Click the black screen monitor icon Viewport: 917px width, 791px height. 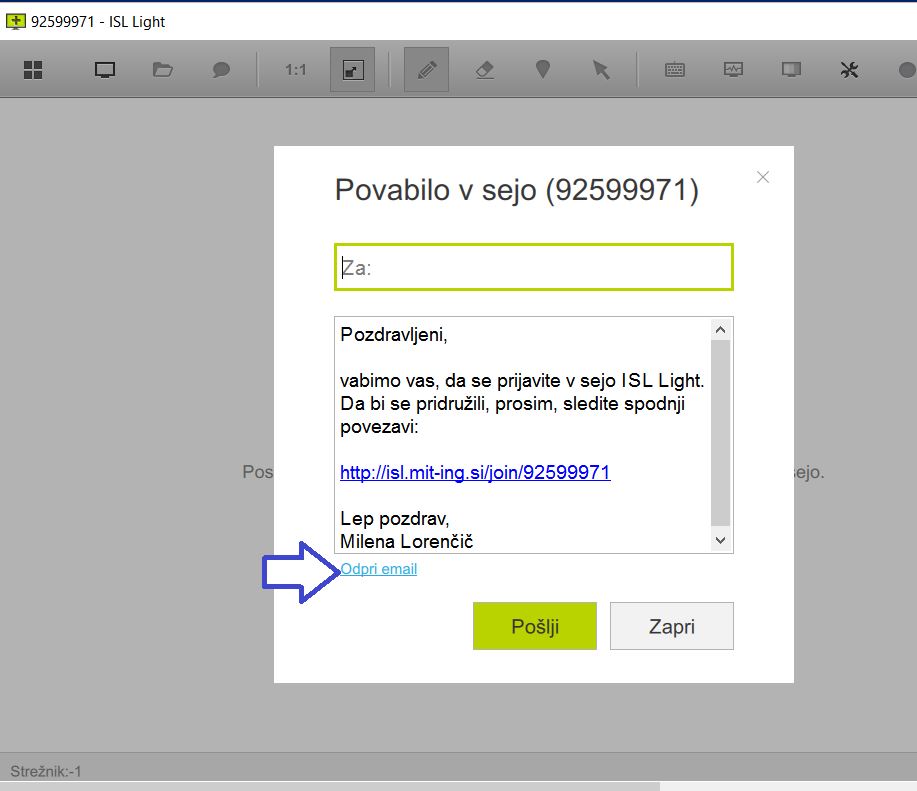[791, 70]
